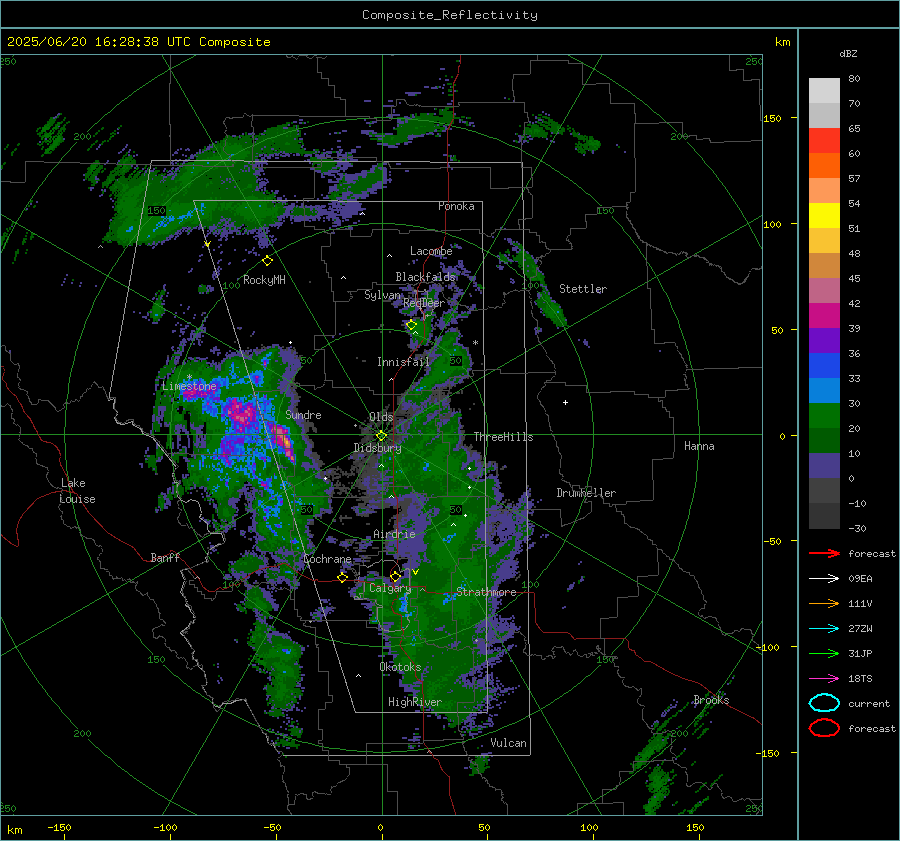Select the lightest gray swatch at legend top
The height and width of the screenshot is (841, 900).
click(x=824, y=91)
